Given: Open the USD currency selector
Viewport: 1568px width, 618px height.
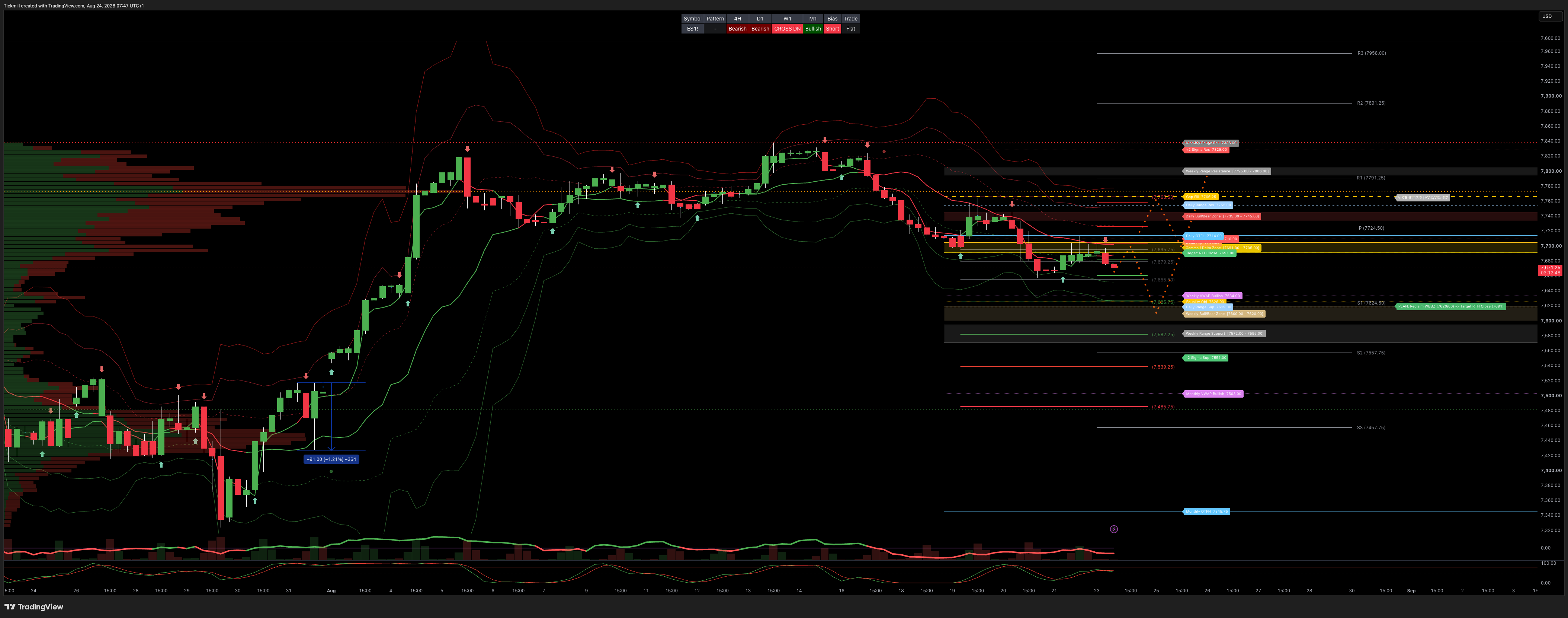Looking at the screenshot, I should [1551, 16].
